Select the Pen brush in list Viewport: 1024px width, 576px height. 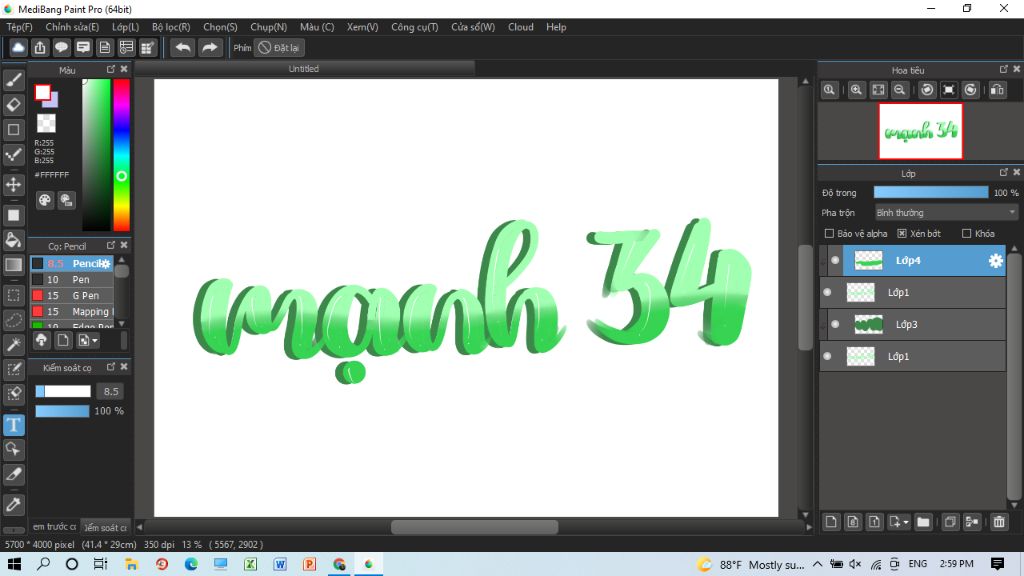72,280
